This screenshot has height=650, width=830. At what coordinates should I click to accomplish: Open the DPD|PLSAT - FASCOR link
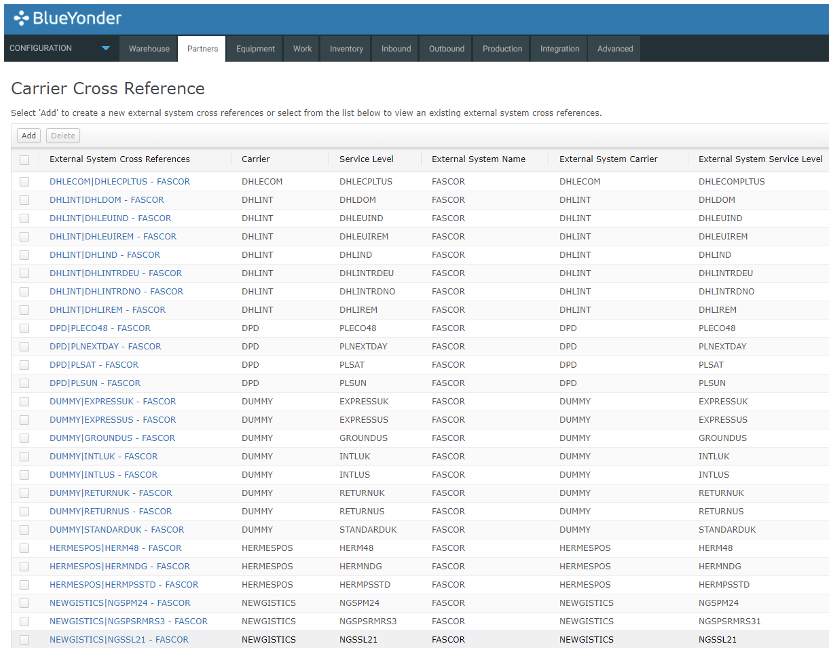coord(94,365)
